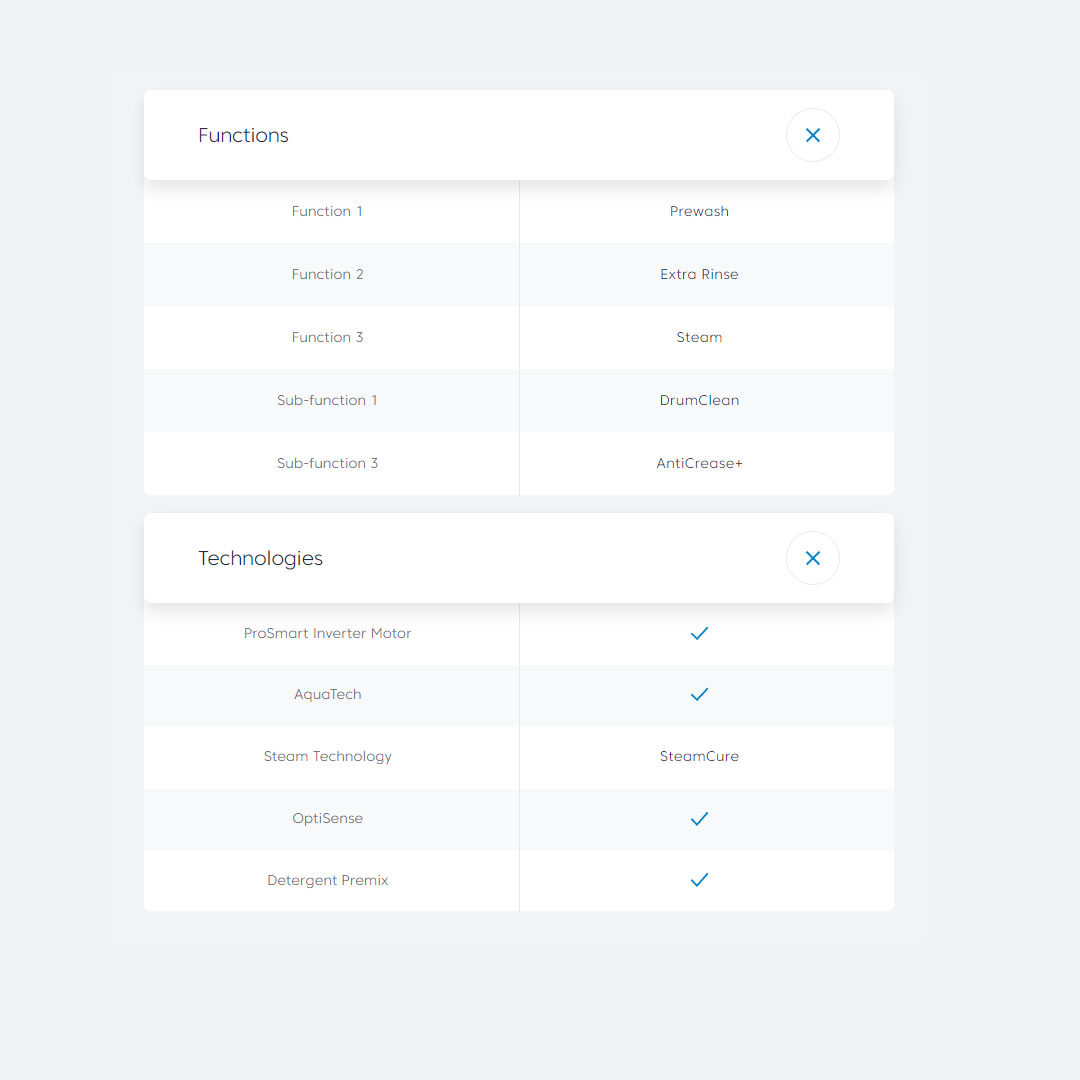Select the Steam value cell
The image size is (1080, 1080).
click(699, 337)
